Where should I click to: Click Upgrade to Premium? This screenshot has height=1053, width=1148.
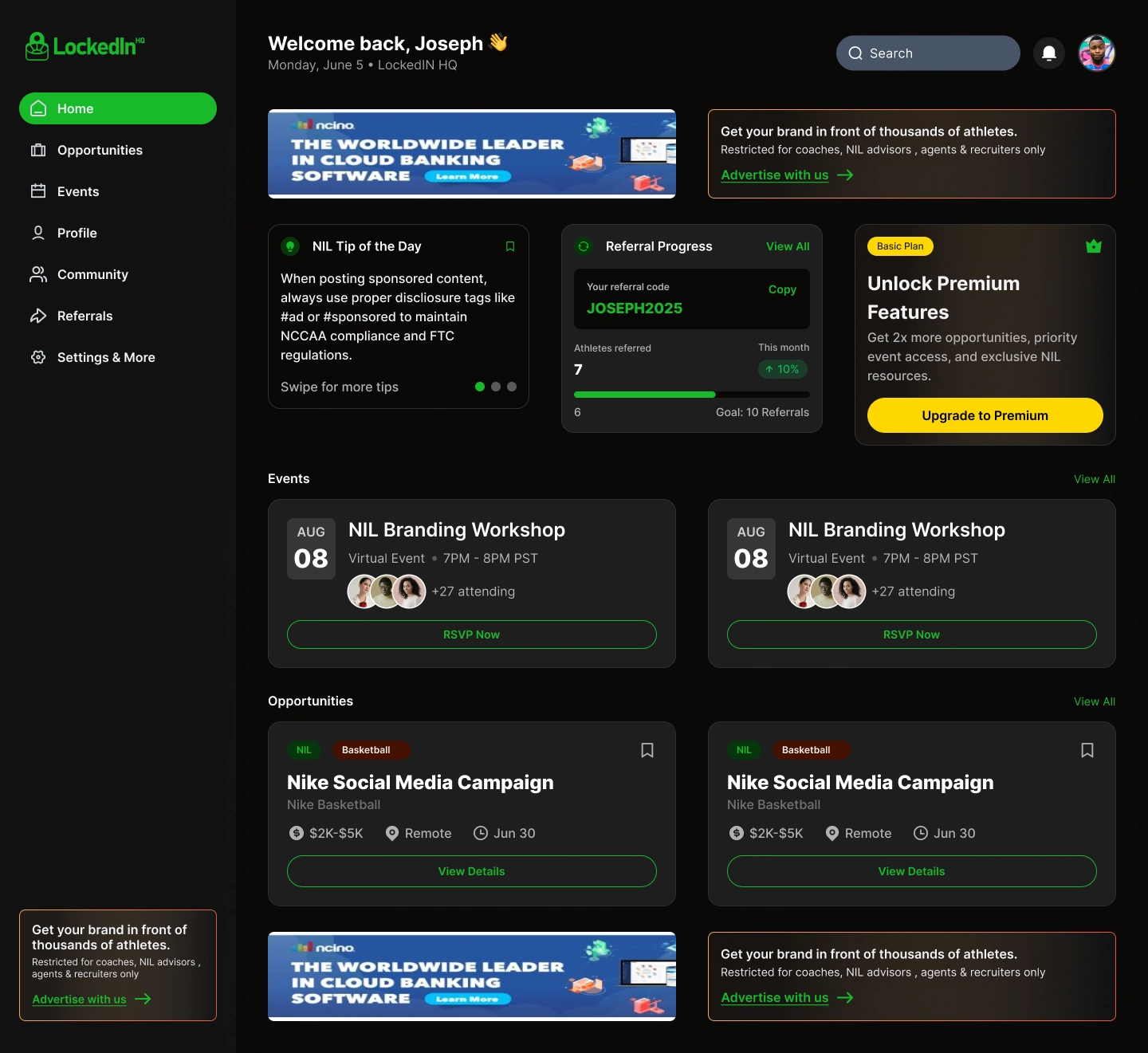click(x=985, y=415)
